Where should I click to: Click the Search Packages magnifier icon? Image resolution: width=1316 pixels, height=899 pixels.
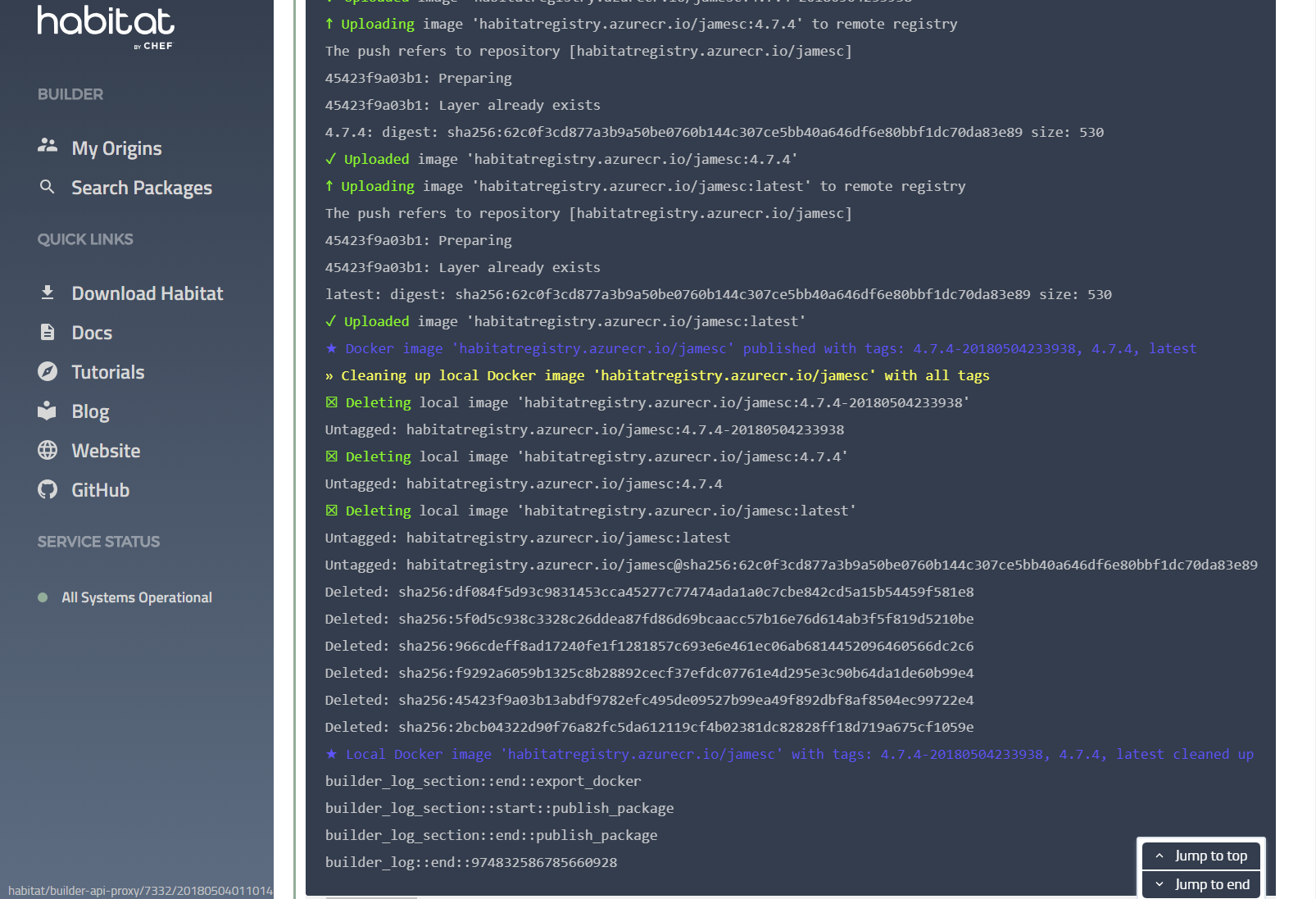(x=48, y=187)
